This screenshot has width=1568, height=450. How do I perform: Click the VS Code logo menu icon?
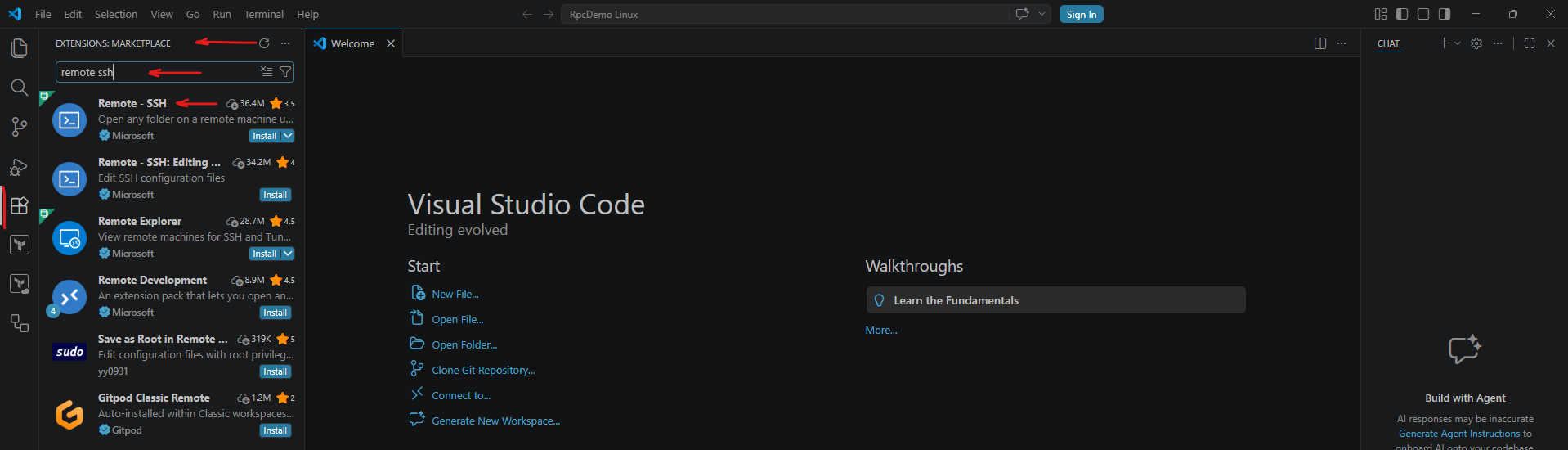(15, 14)
